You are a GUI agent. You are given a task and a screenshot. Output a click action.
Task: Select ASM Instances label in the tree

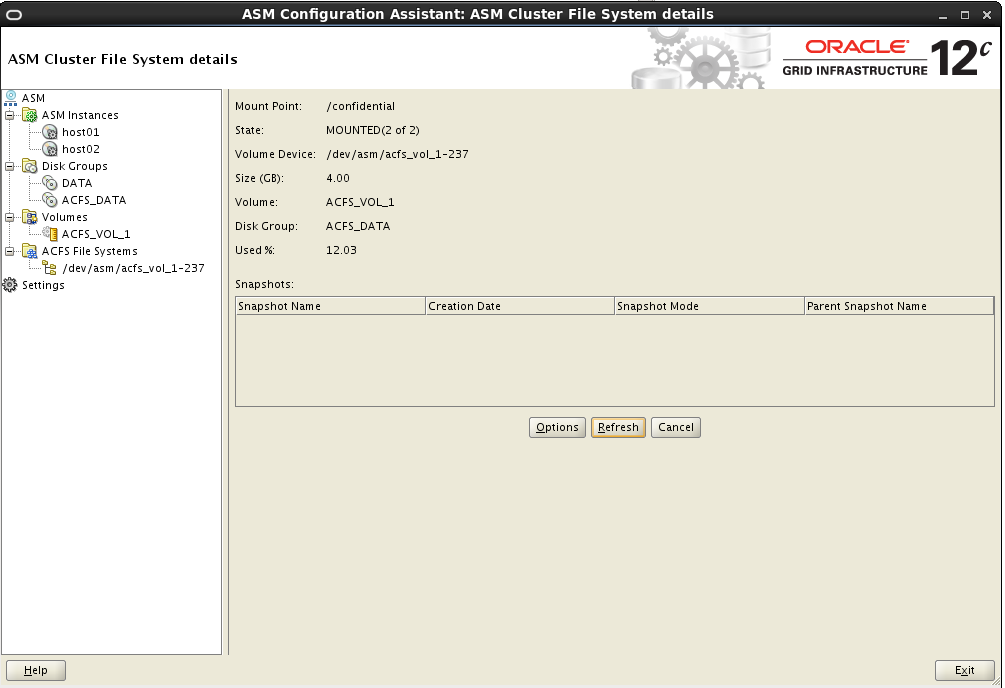80,115
